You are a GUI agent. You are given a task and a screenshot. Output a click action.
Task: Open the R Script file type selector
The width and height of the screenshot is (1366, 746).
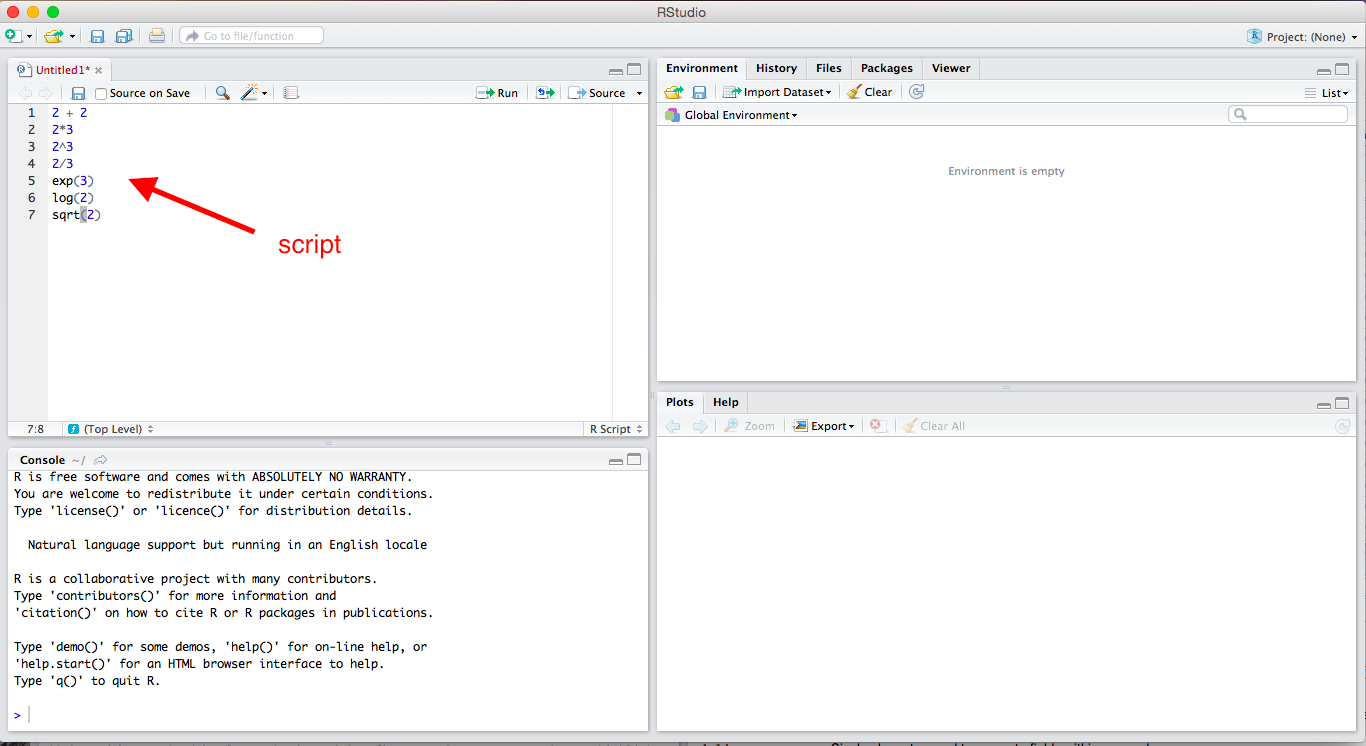coord(616,429)
